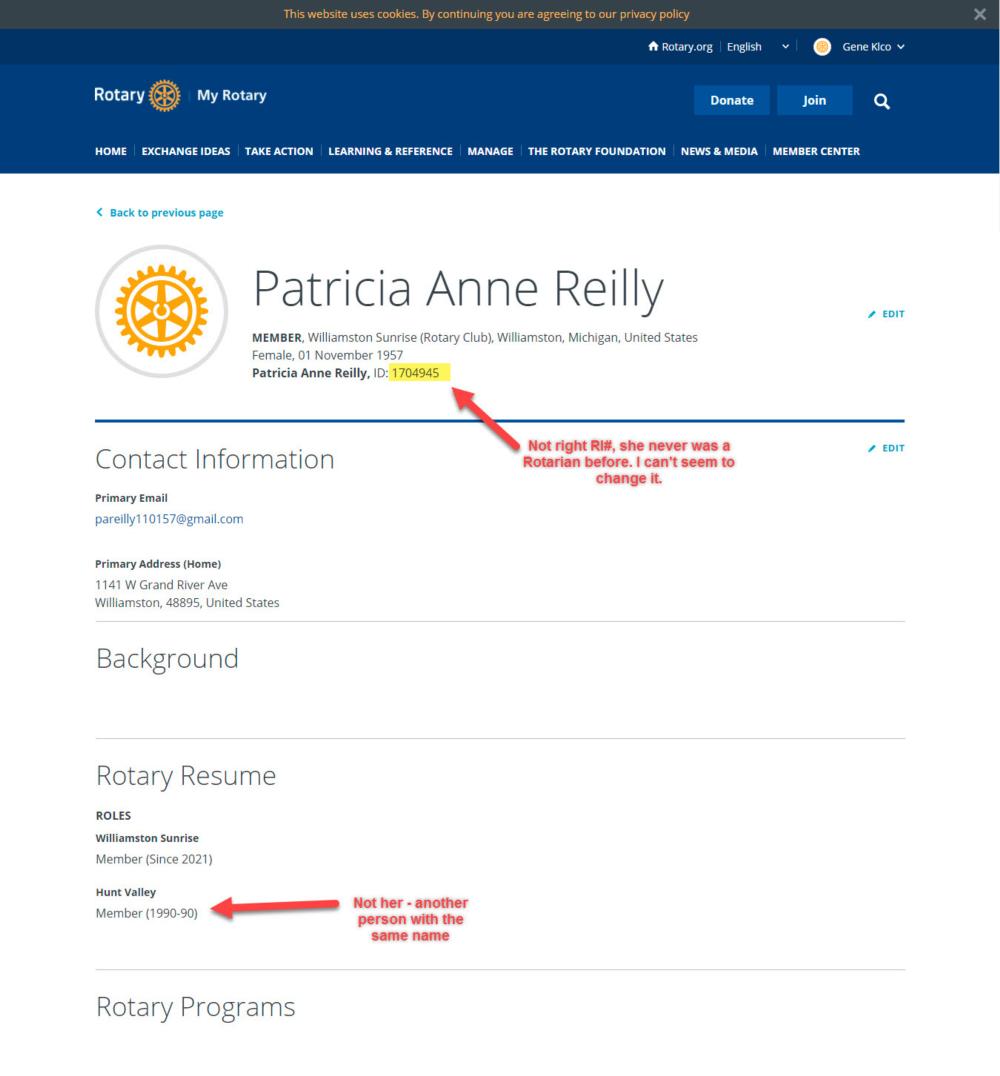1000x1076 pixels.
Task: Click Member (1990-90) role entry
Action: (146, 913)
